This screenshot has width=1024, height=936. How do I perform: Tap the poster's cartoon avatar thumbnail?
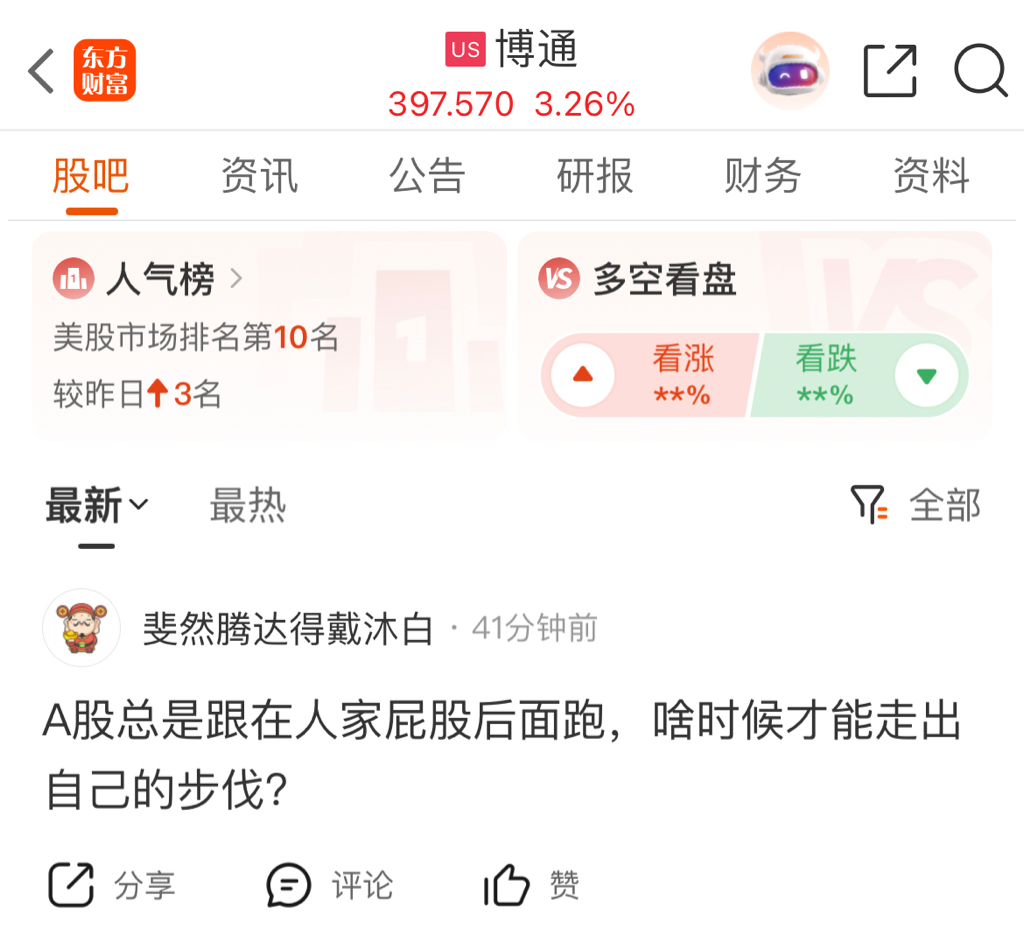pos(82,628)
